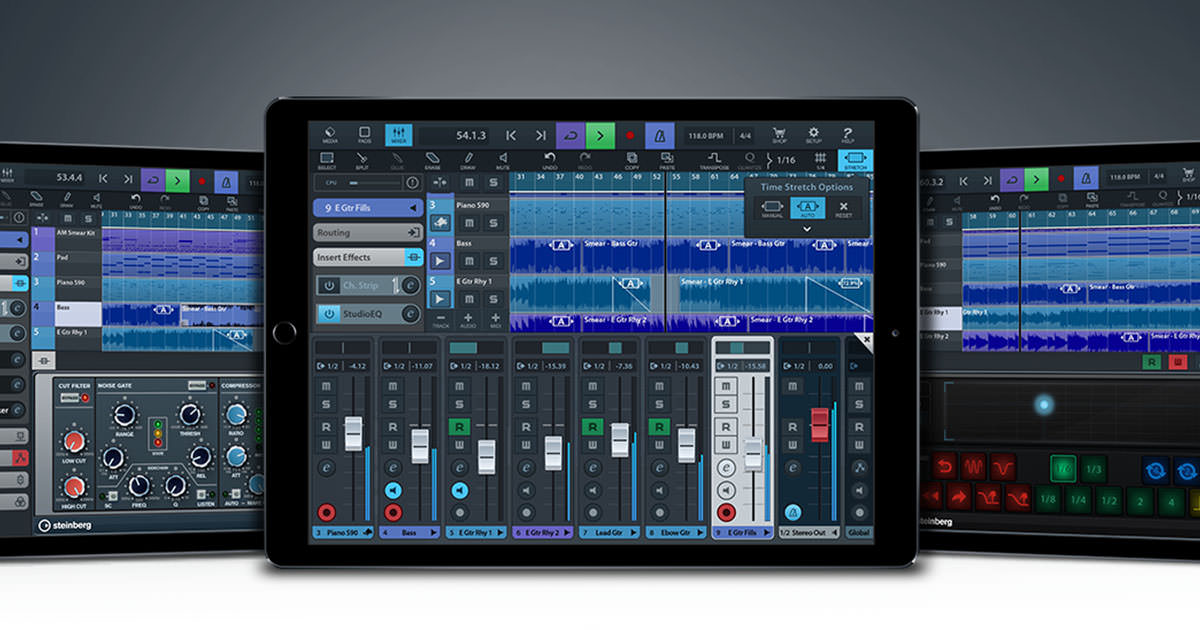Toggle Read automation on Lead Gtr strip
The image size is (1200, 630).
591,427
